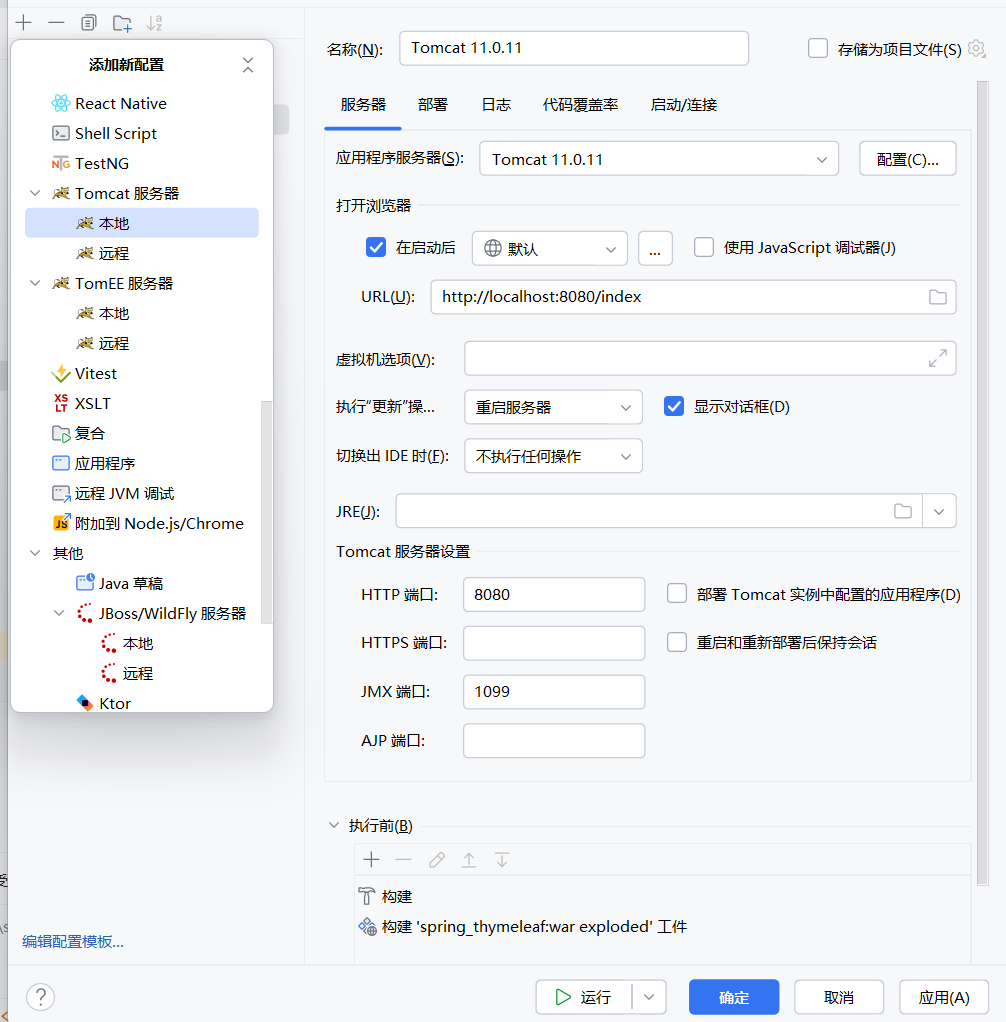Open the 不执行任何操作 dropdown
The image size is (1006, 1022).
point(554,456)
